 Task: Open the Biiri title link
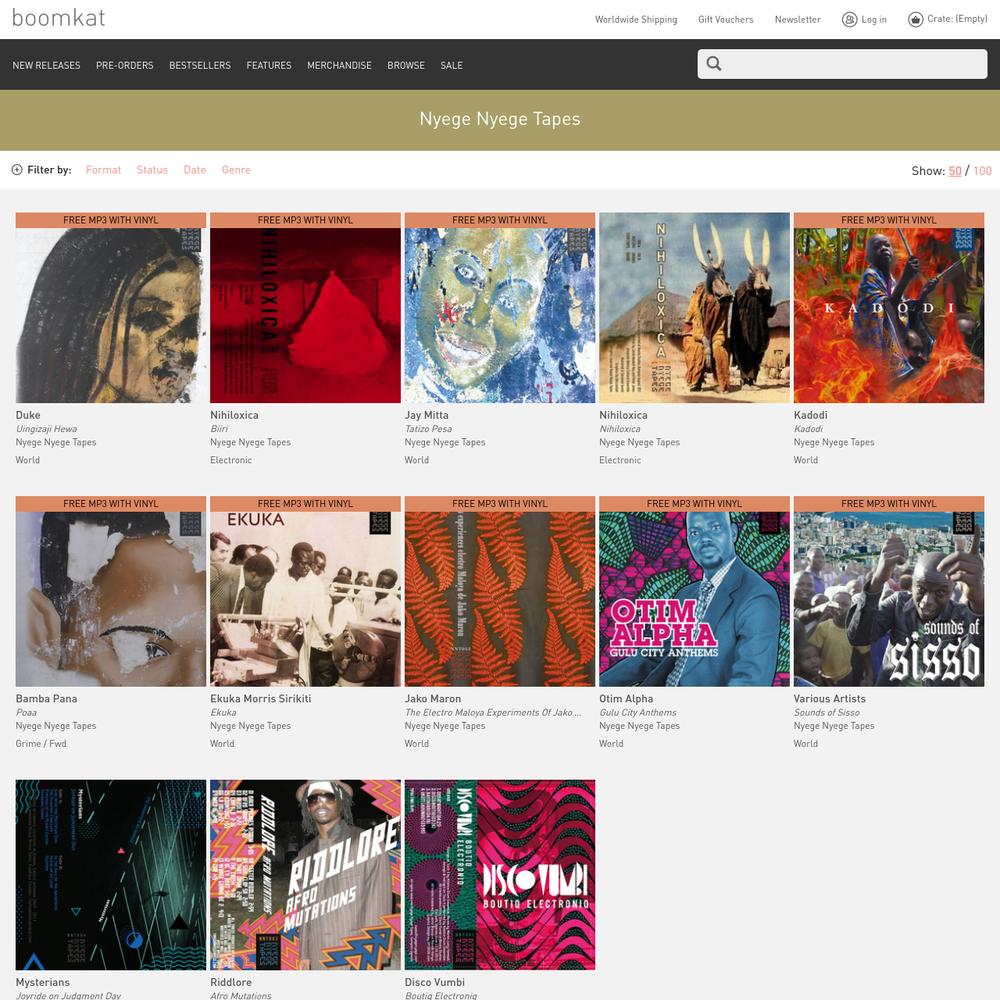(x=219, y=429)
